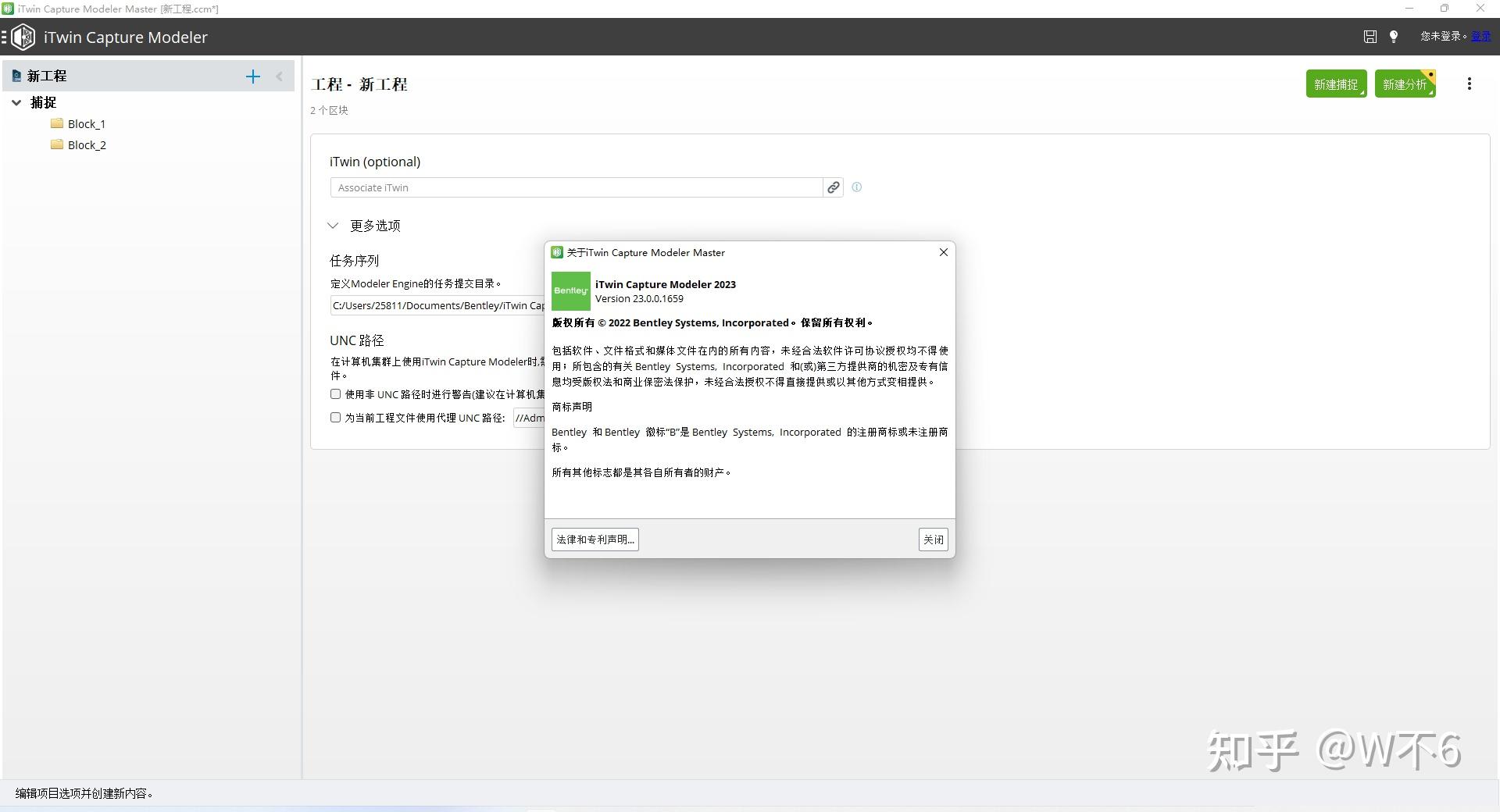Enable the non-UNC path warning checkbox
1500x812 pixels.
[x=335, y=394]
